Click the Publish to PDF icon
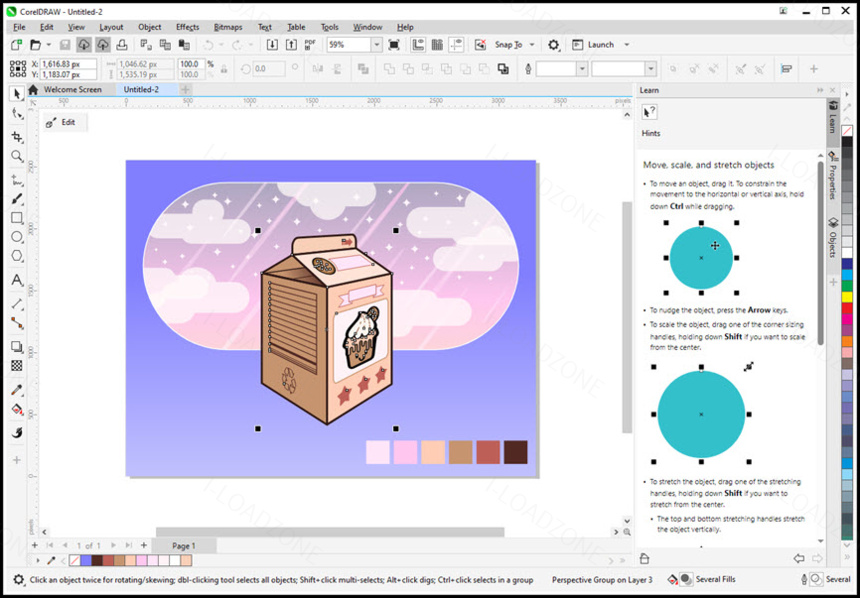860x598 pixels. (x=310, y=44)
